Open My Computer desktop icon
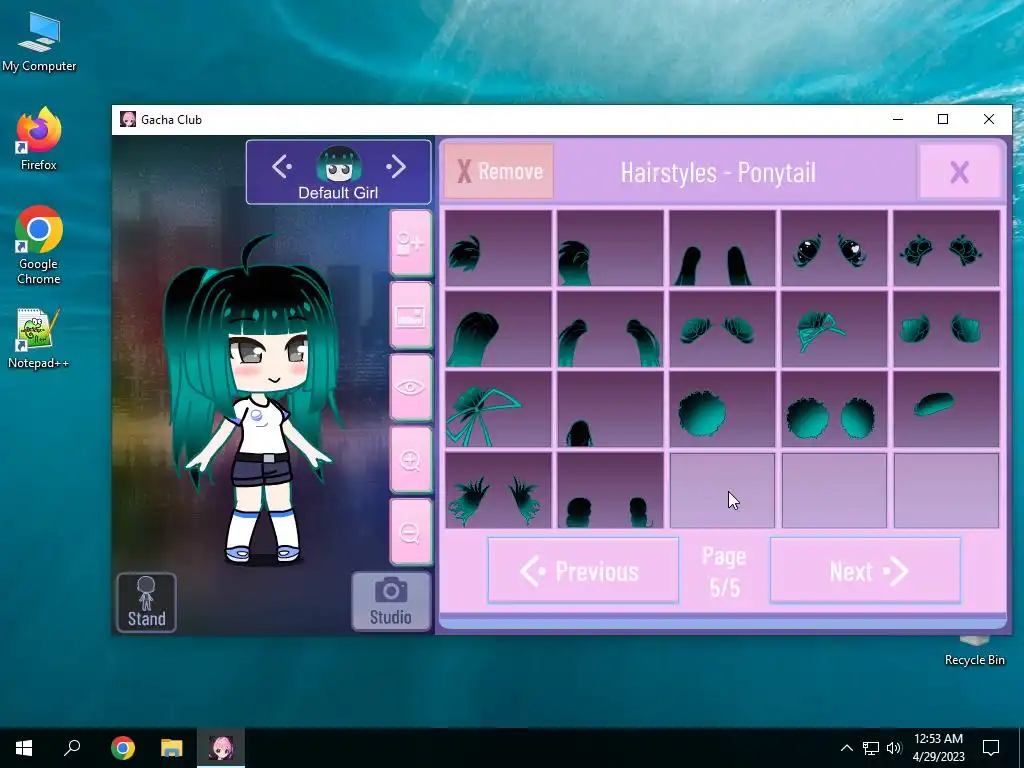1024x768 pixels. tap(39, 42)
